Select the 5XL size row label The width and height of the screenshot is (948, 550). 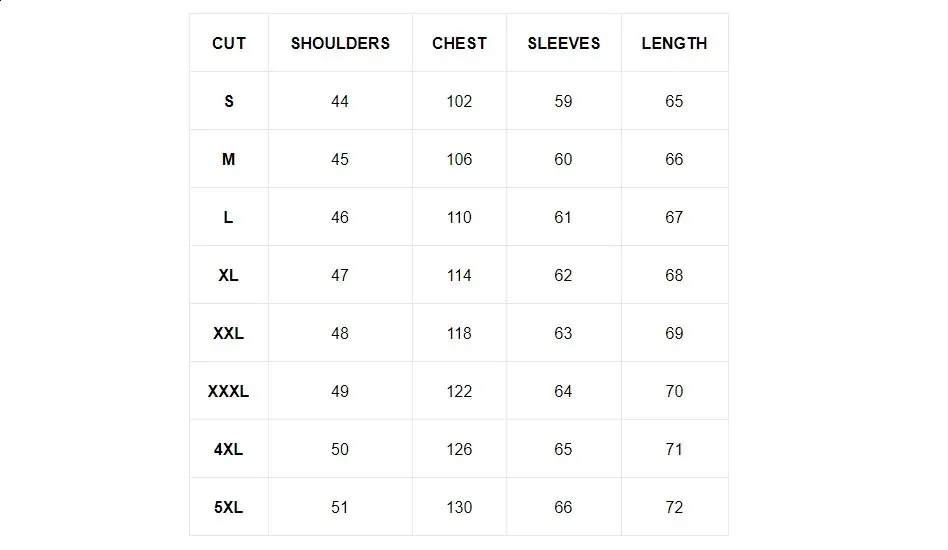(x=229, y=507)
